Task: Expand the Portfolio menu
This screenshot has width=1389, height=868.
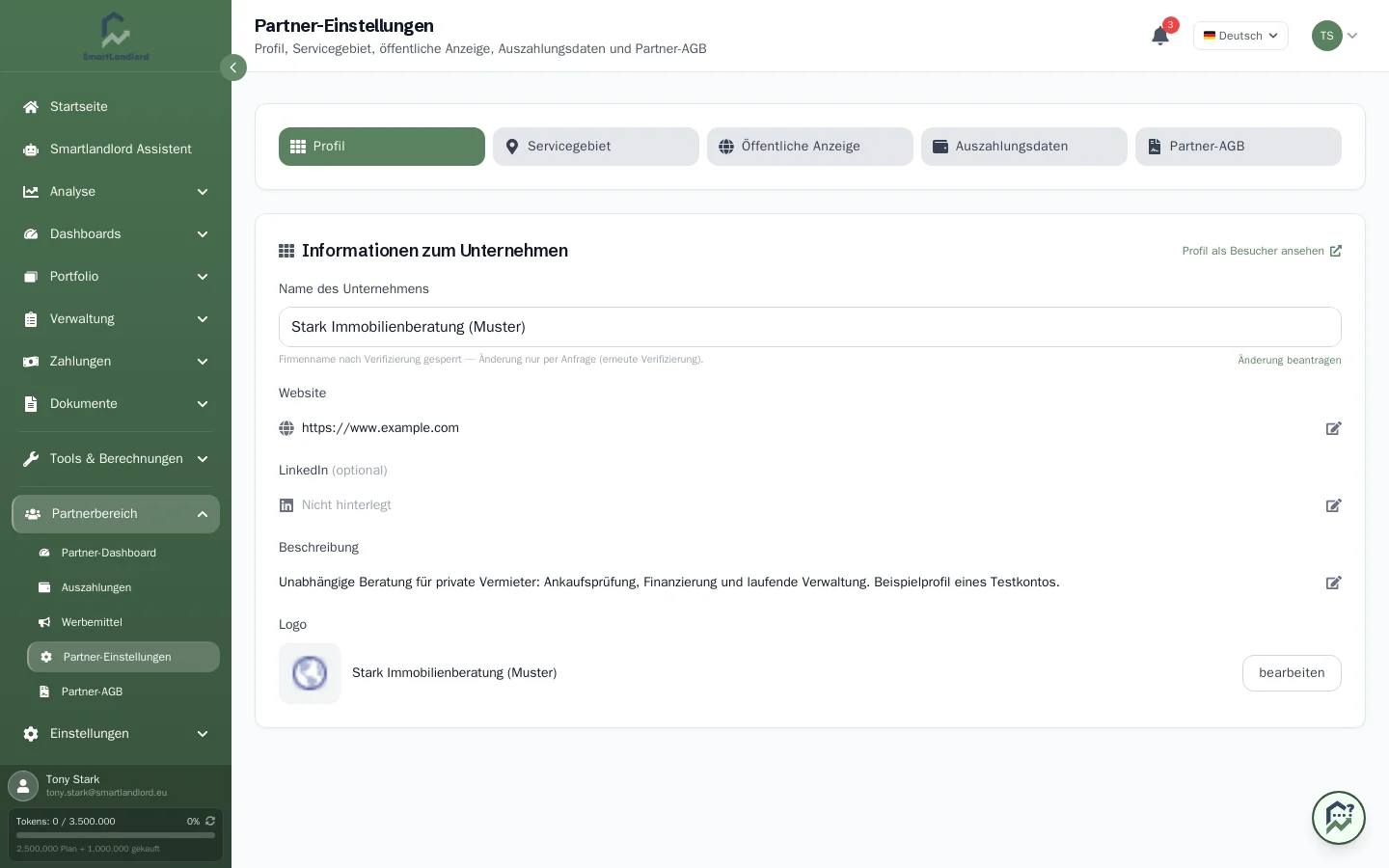Action: click(x=116, y=277)
